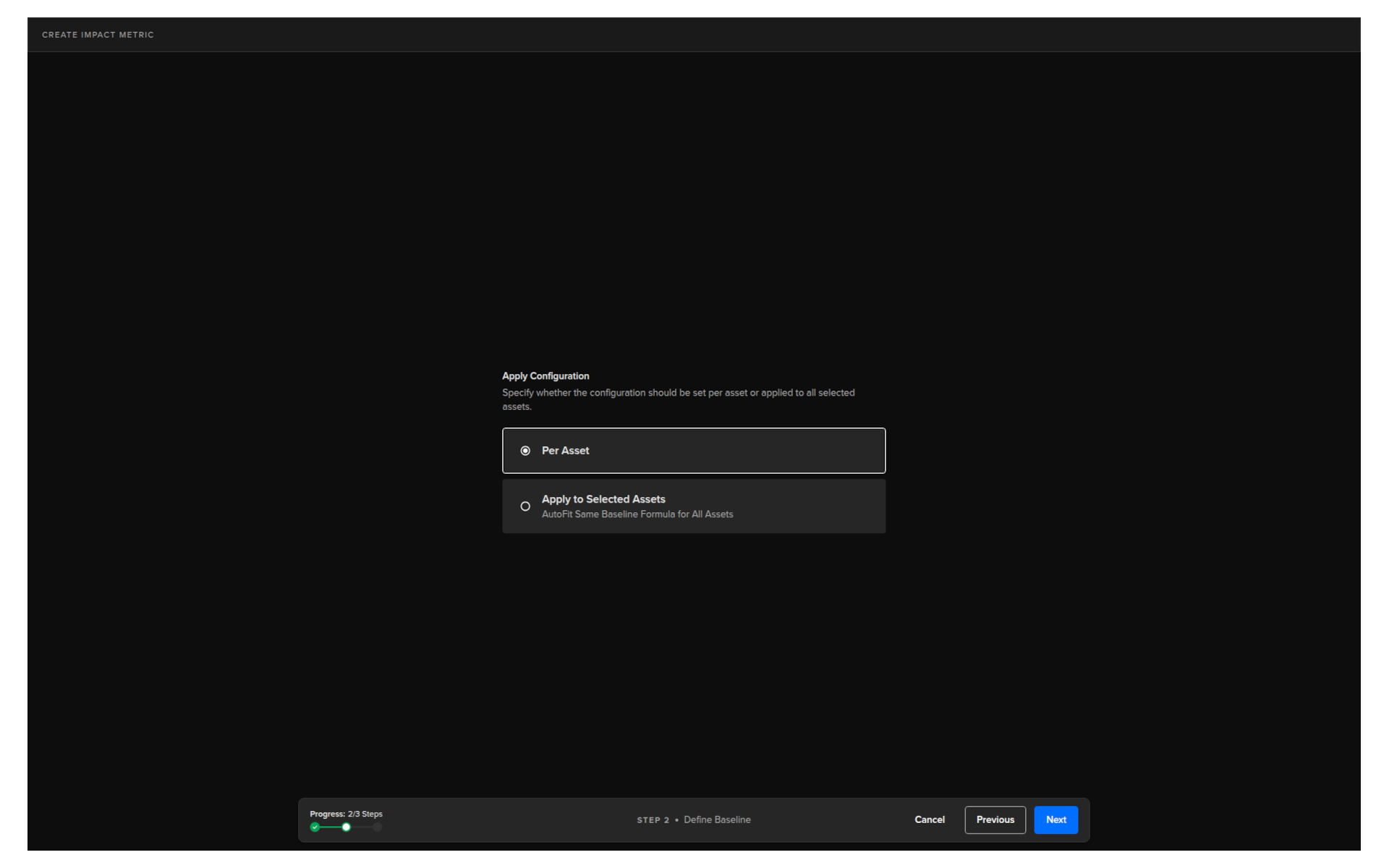Select the Apply to Selected Assets radio button
Viewport: 1389px width, 868px height.
525,506
